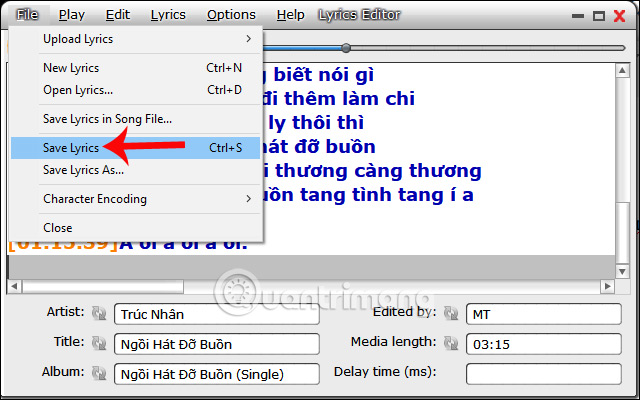Click the up arrow of the vertical scrollbar

coord(622,71)
